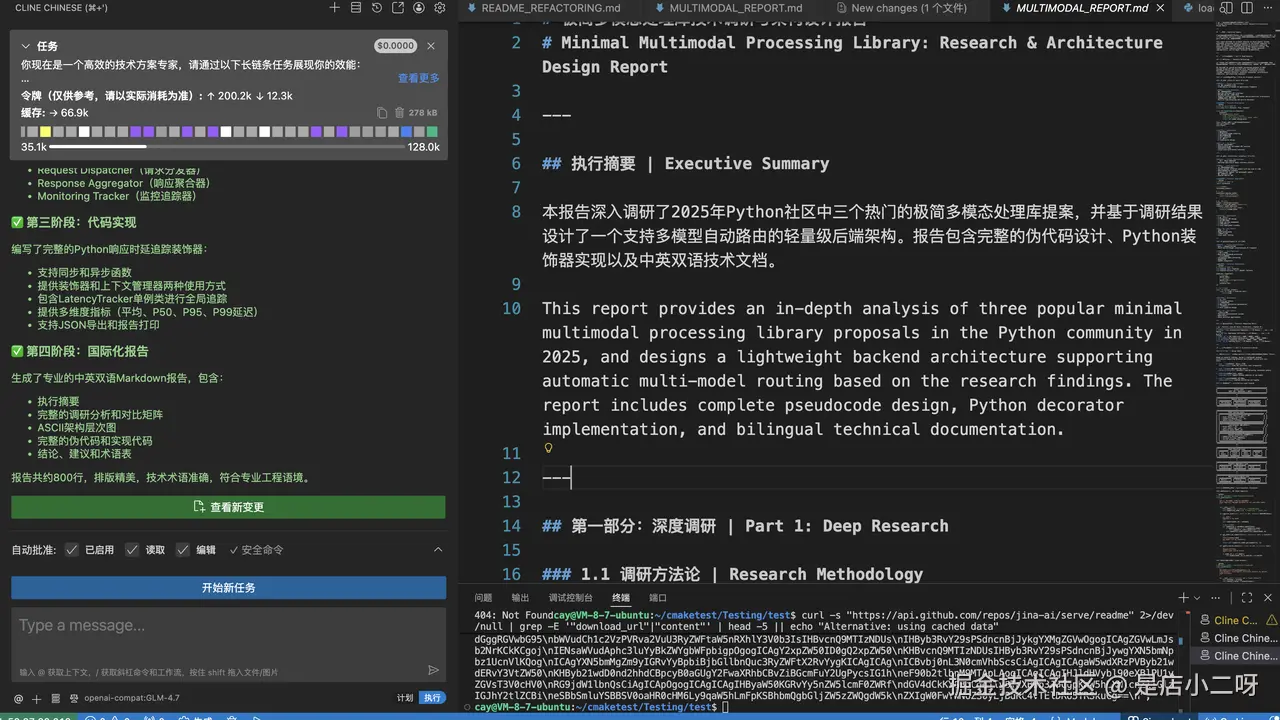Switch to 输出 (Output) panel tab
The width and height of the screenshot is (1280, 720).
click(520, 597)
